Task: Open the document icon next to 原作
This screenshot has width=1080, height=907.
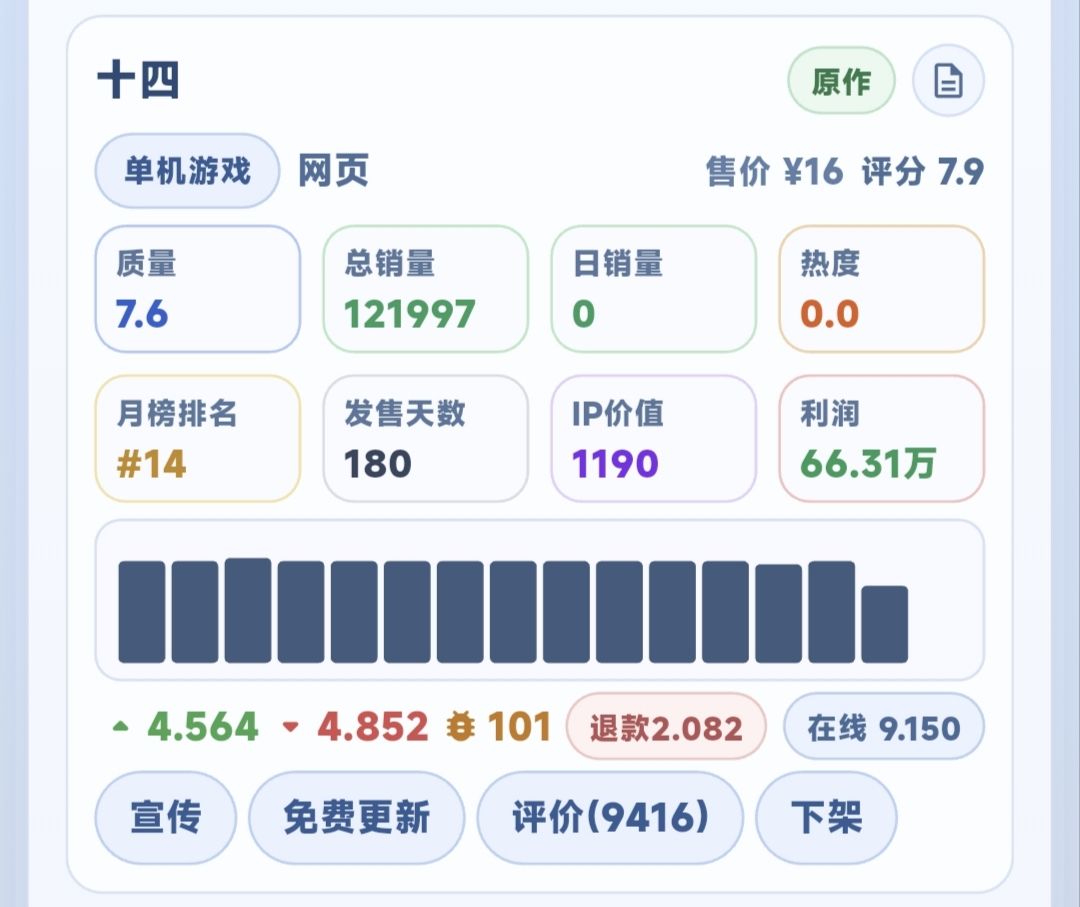Action: tap(948, 81)
